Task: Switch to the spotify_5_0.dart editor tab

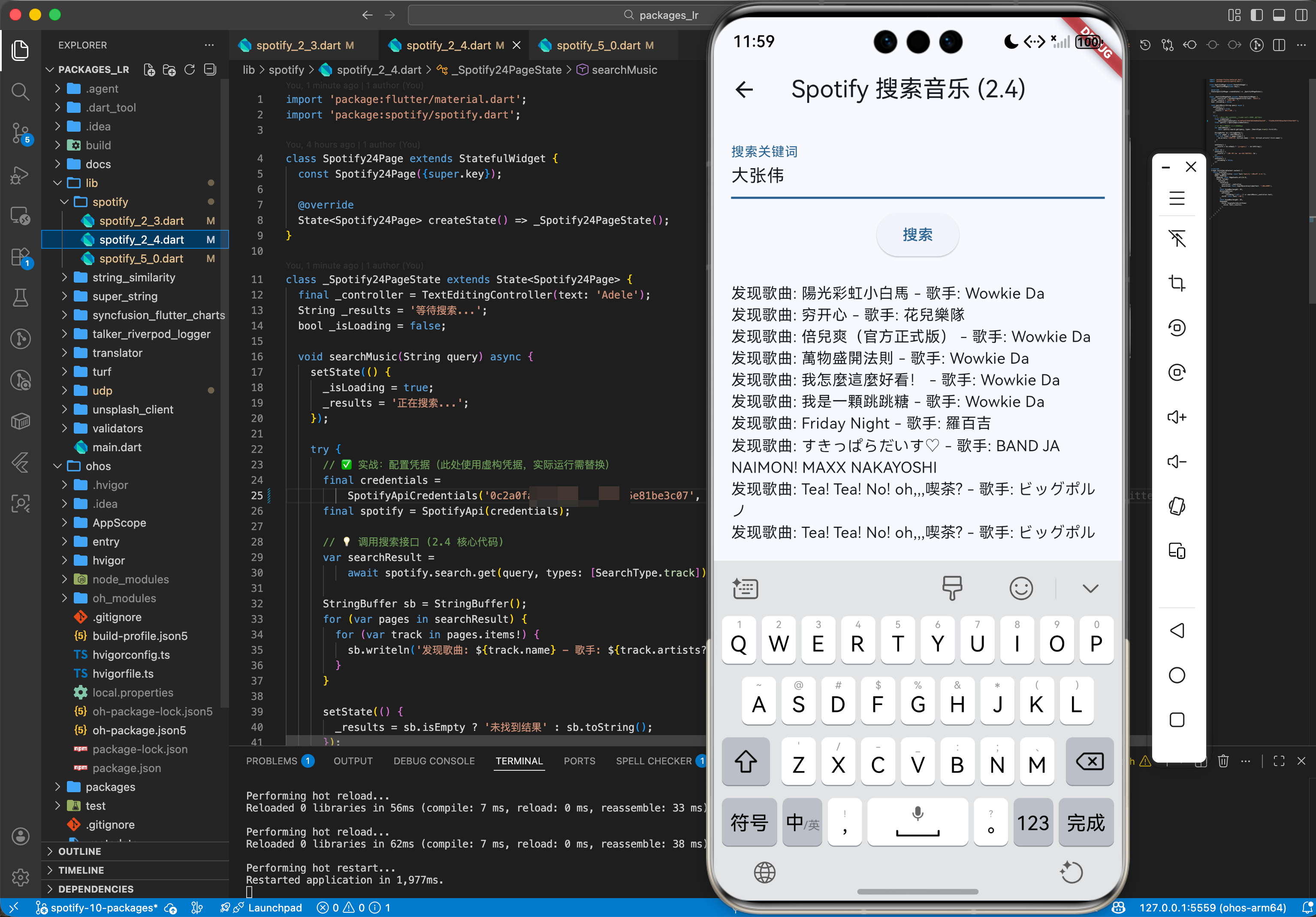Action: pyautogui.click(x=598, y=45)
